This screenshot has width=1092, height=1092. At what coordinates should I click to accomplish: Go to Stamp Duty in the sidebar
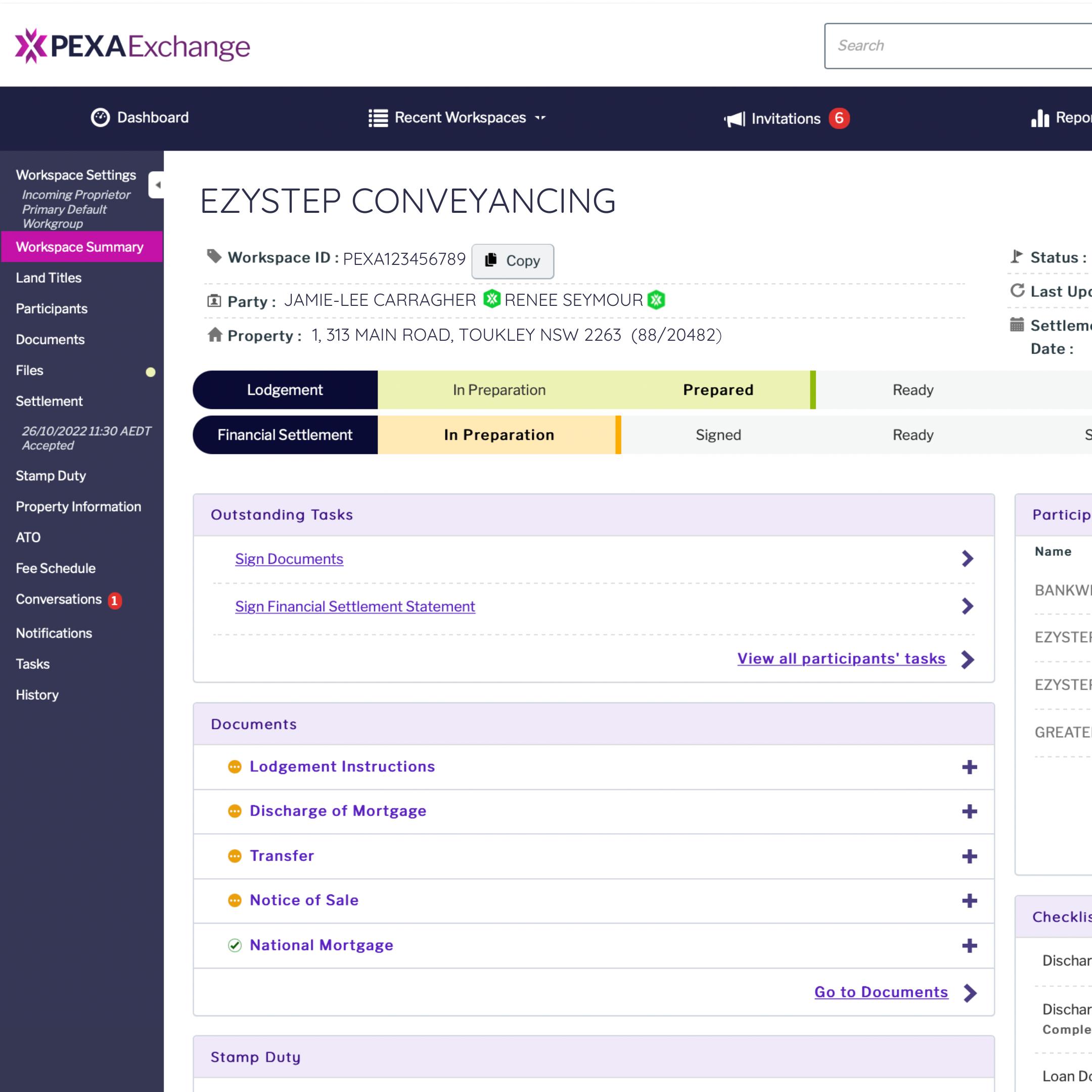click(51, 476)
